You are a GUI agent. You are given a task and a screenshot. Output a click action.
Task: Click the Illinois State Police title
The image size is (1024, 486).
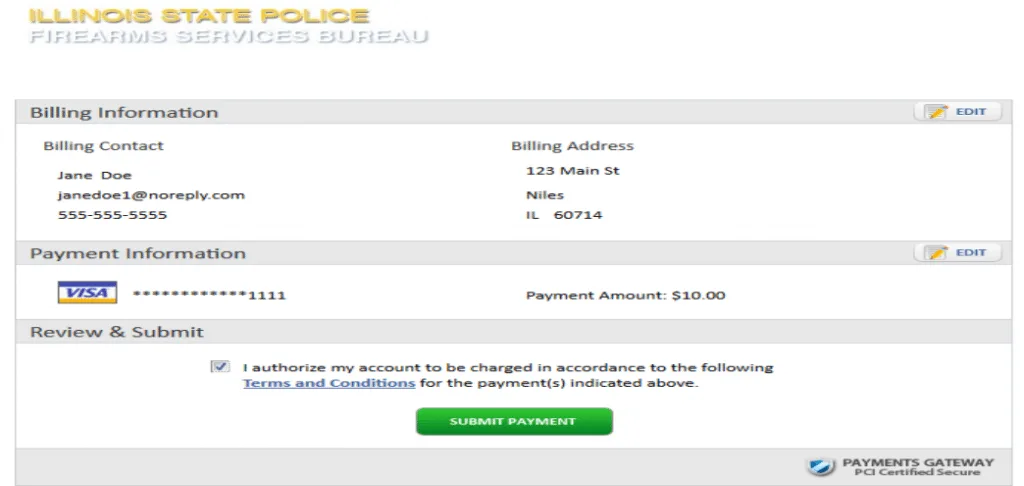pyautogui.click(x=199, y=16)
